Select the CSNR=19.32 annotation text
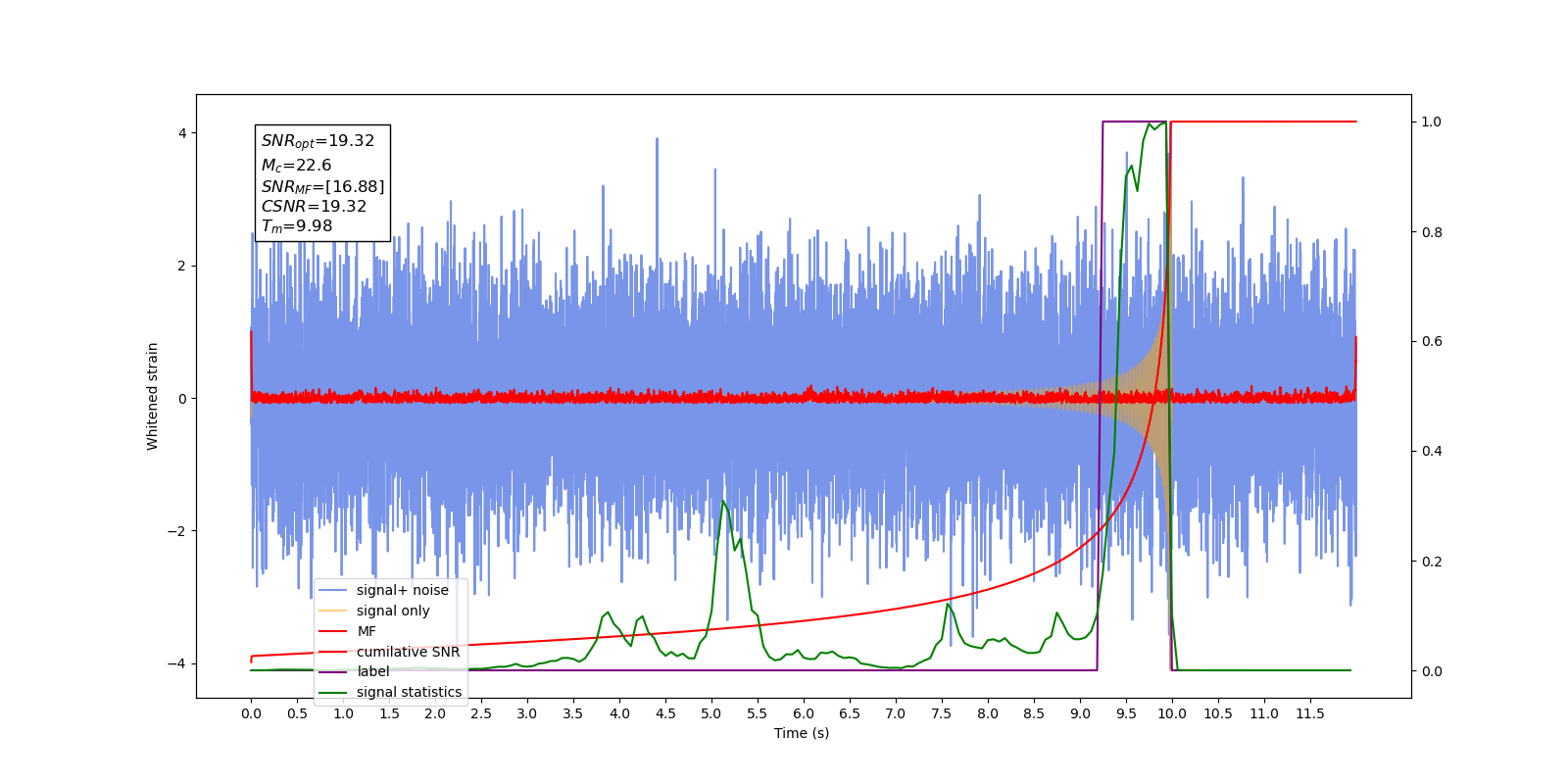The width and height of the screenshot is (1568, 784). (314, 207)
